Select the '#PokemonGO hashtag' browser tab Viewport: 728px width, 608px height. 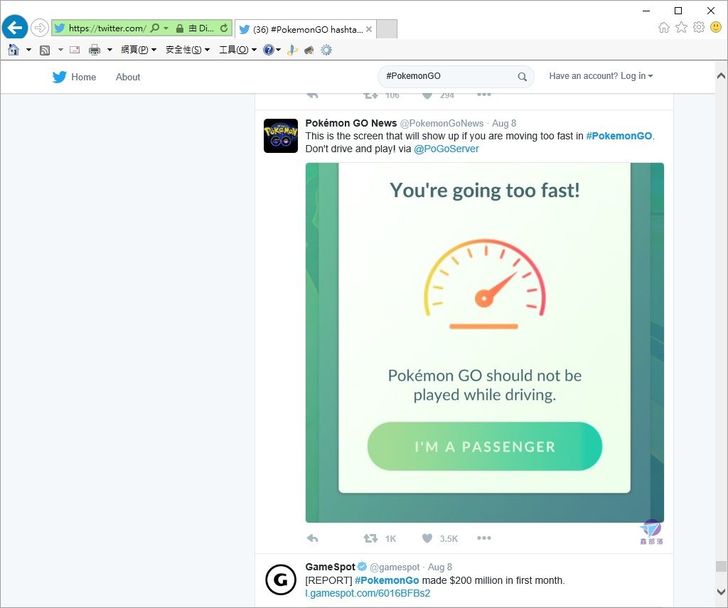coord(303,29)
